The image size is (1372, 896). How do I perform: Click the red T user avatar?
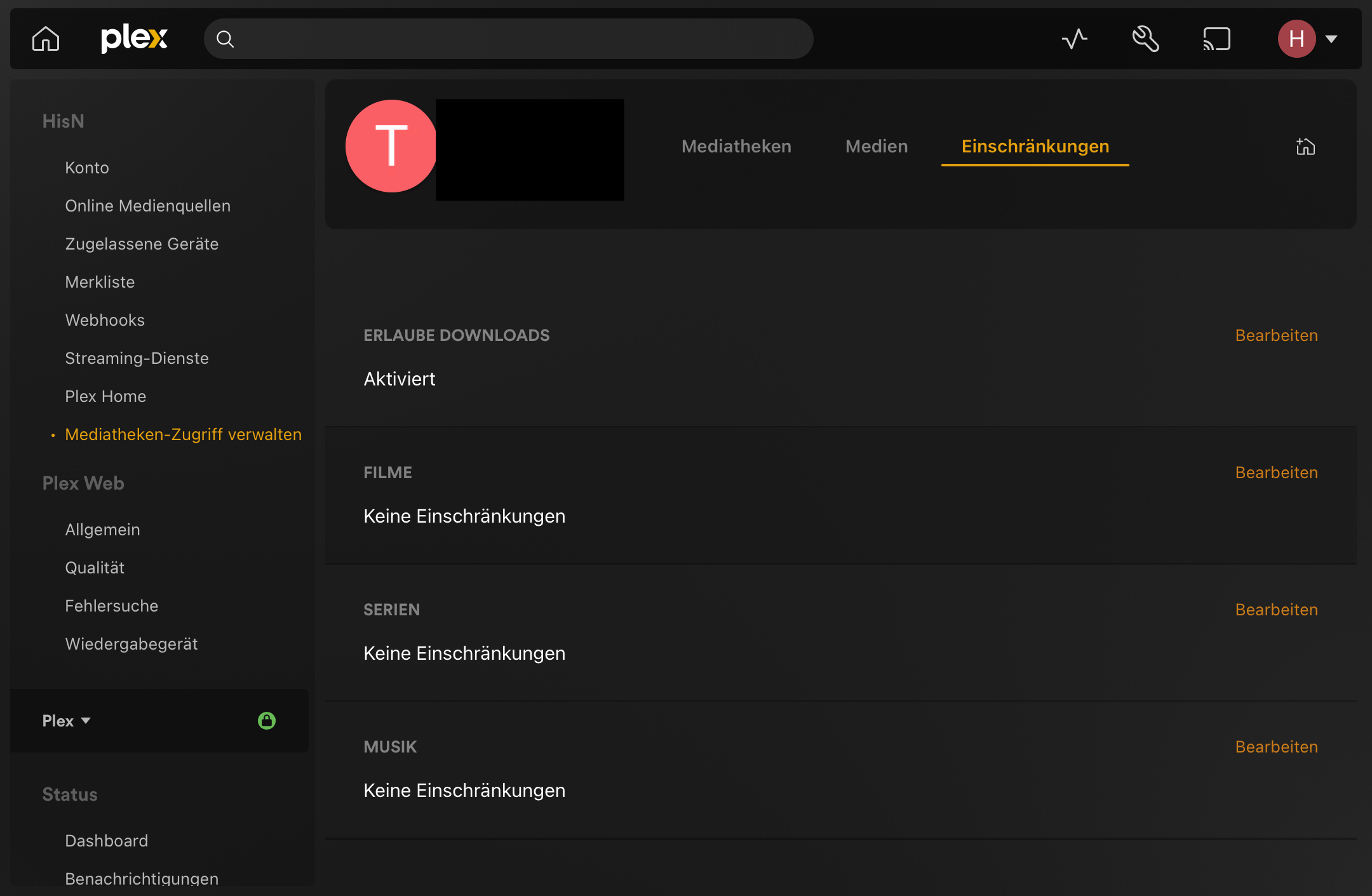click(x=391, y=146)
